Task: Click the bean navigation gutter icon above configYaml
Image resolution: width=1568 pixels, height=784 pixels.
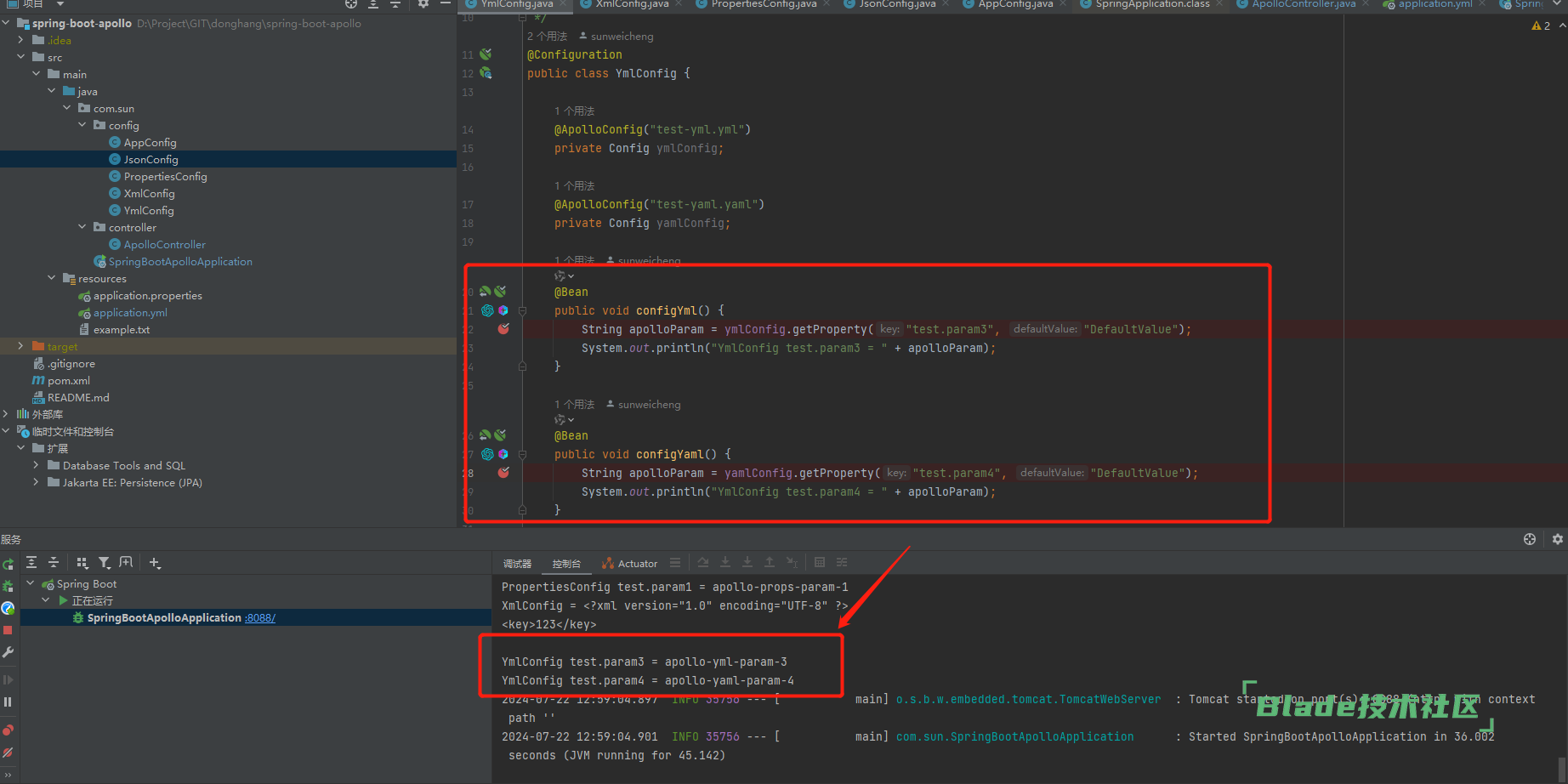Action: [x=486, y=435]
